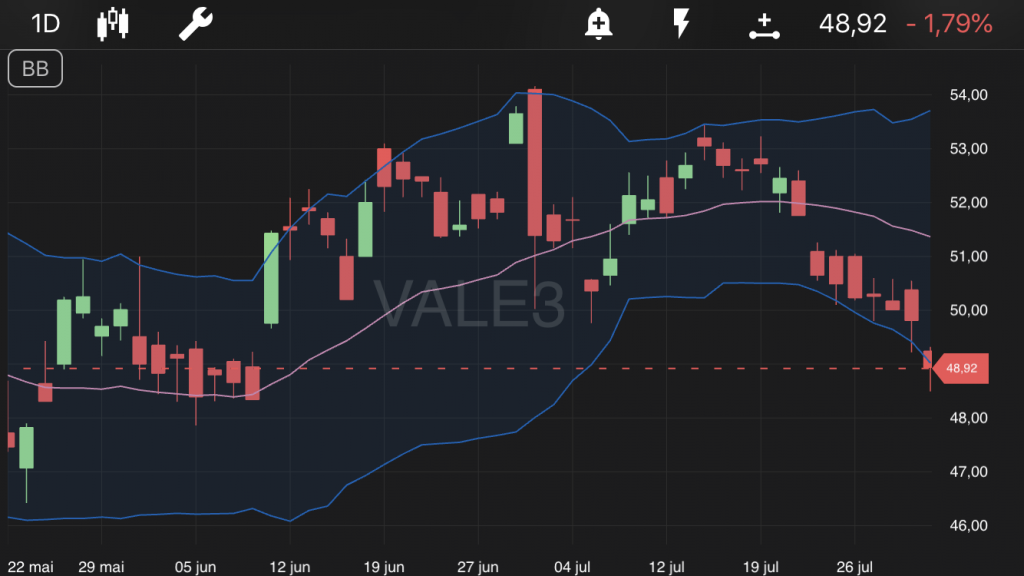Tap the 51,00 price axis label

tap(968, 257)
